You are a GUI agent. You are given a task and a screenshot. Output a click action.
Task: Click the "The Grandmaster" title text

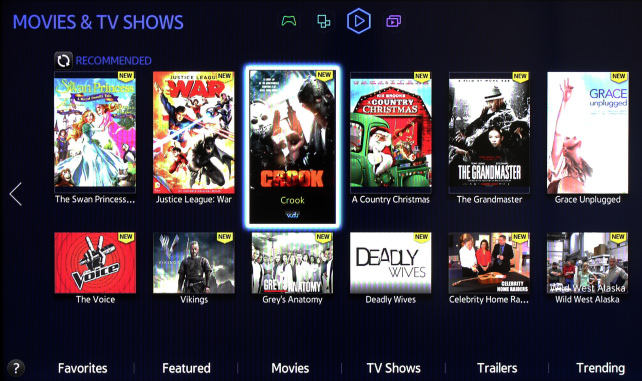pyautogui.click(x=489, y=199)
